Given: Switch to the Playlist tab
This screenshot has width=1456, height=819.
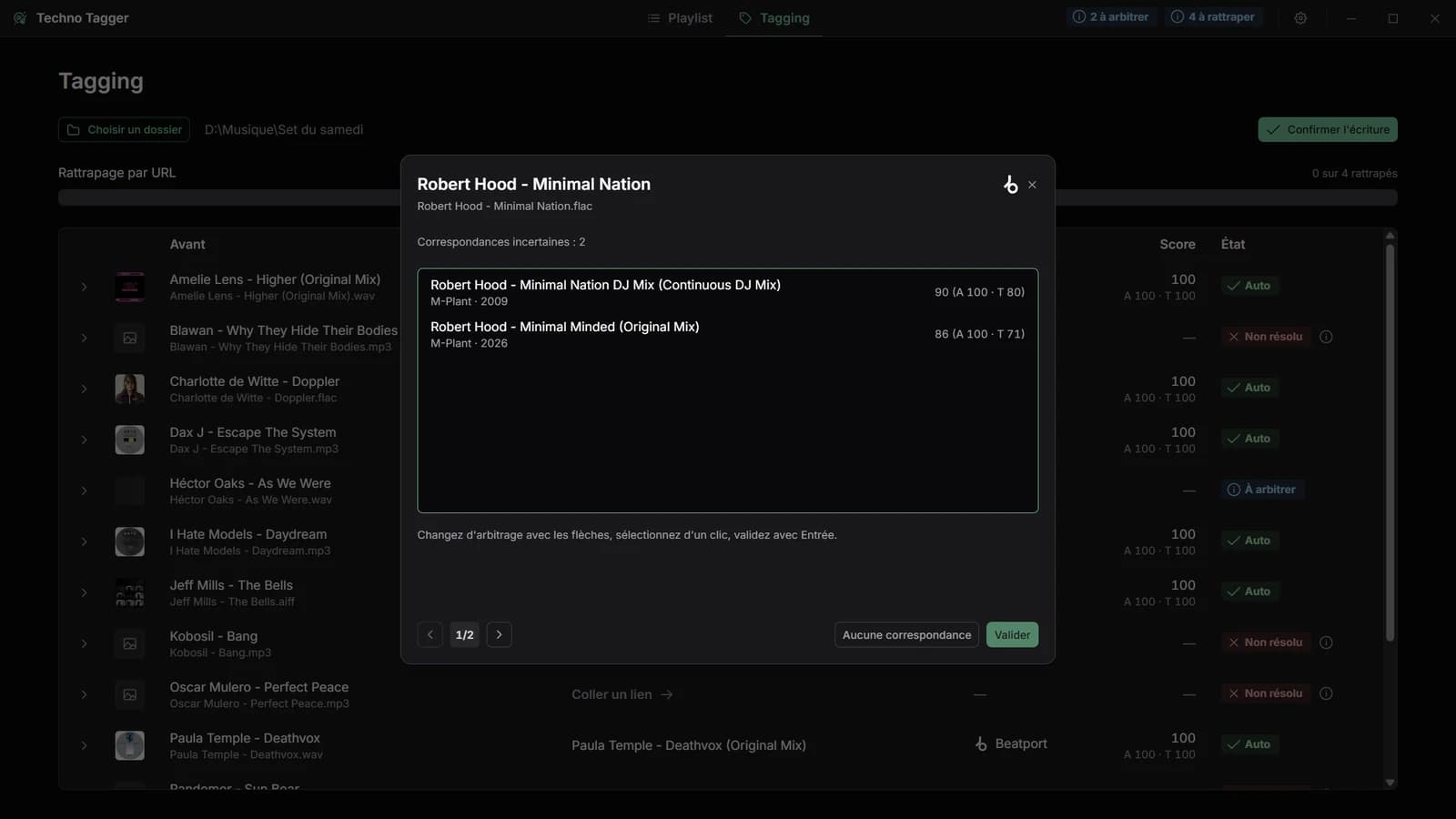Looking at the screenshot, I should point(680,18).
